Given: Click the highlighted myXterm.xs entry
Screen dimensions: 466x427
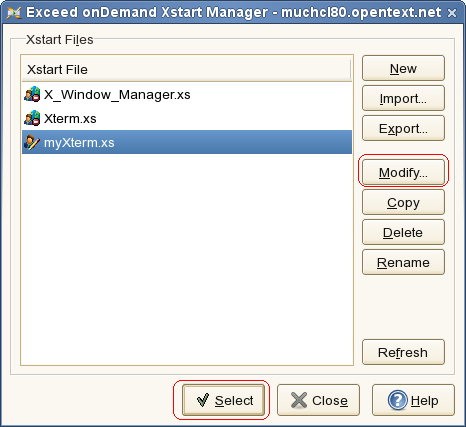Looking at the screenshot, I should coord(187,142).
